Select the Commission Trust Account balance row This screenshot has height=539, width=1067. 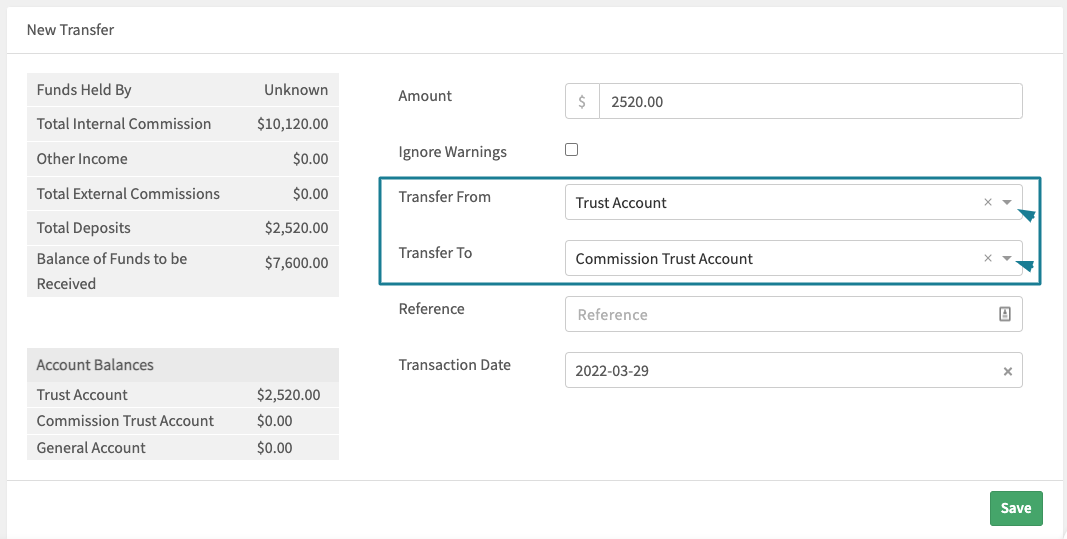pyautogui.click(x=183, y=421)
